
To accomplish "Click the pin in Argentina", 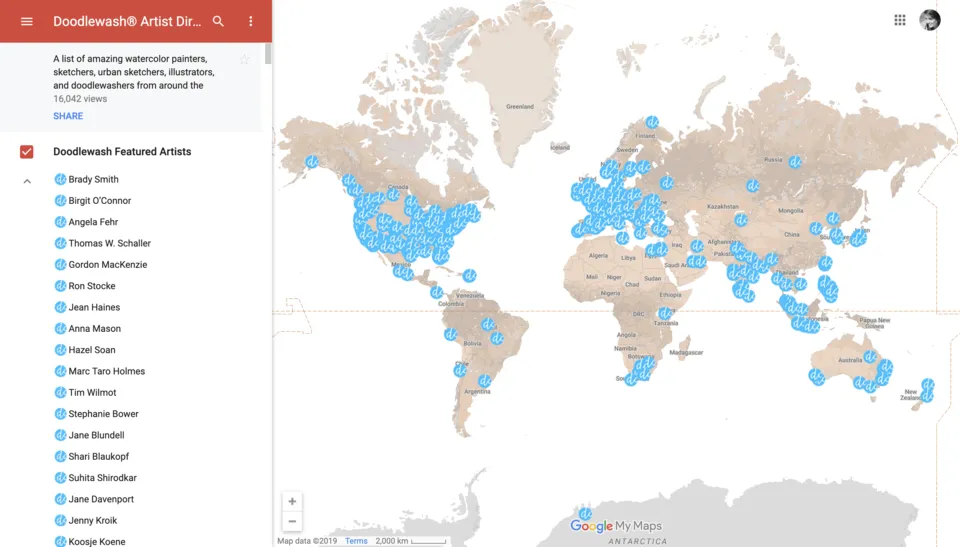I will coord(484,381).
